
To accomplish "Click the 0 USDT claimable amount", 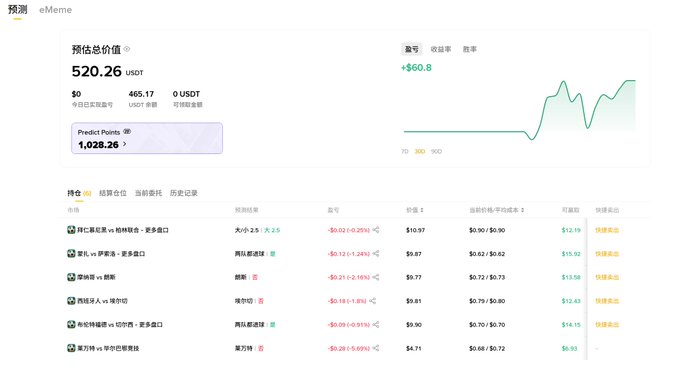I will tap(186, 94).
